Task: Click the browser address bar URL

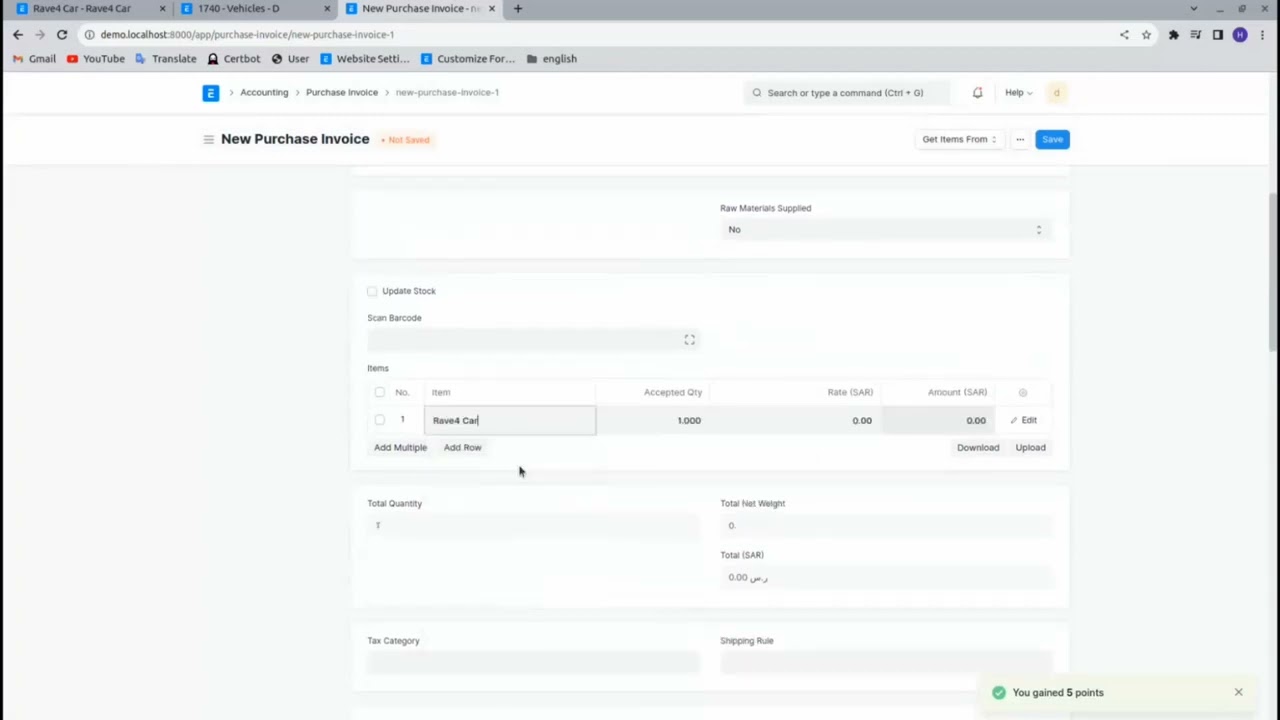Action: [x=247, y=34]
